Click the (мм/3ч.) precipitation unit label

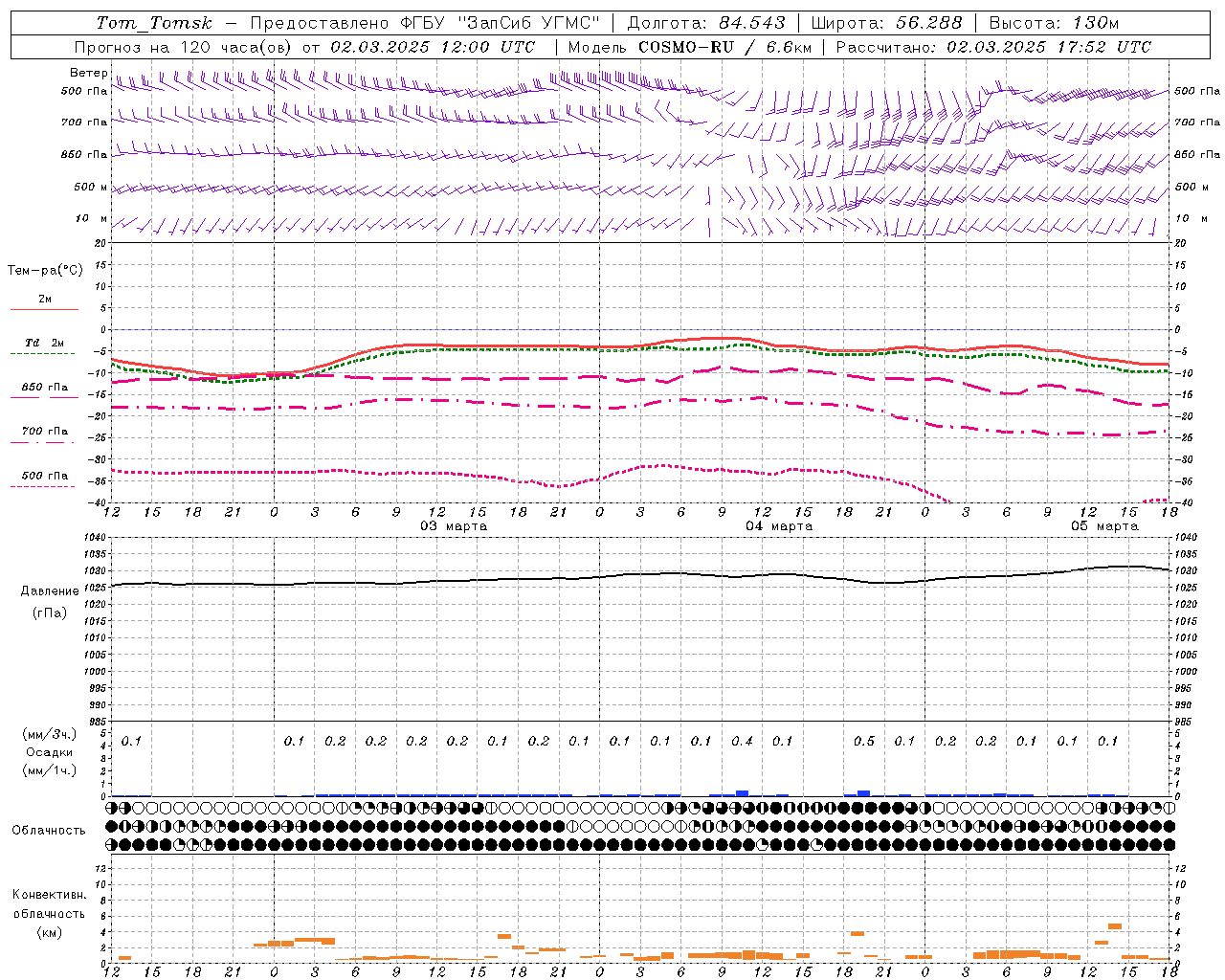tap(49, 734)
